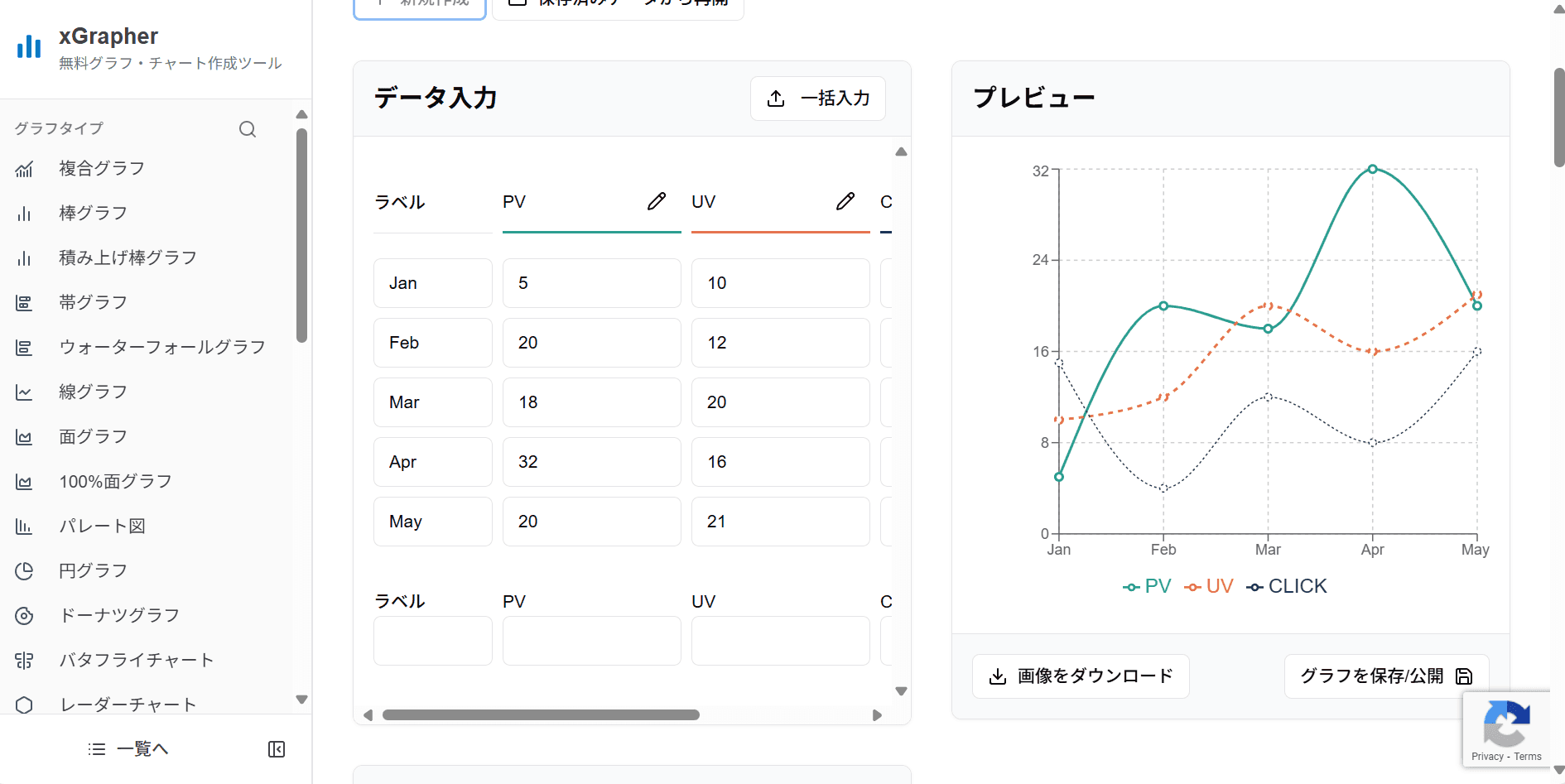Screen dimensions: 1565x784
Task: Select the donut chart type
Action: pos(119,615)
